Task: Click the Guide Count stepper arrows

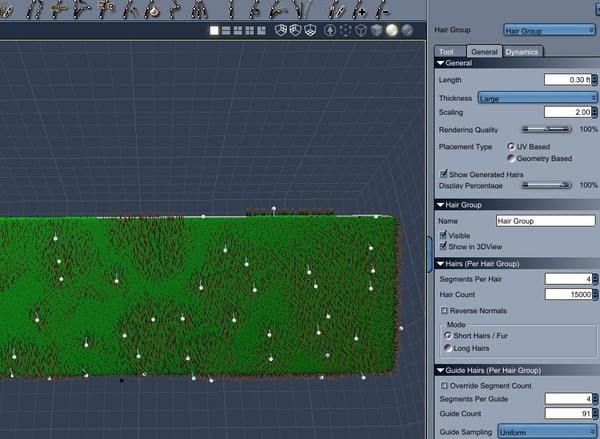Action: [595, 413]
